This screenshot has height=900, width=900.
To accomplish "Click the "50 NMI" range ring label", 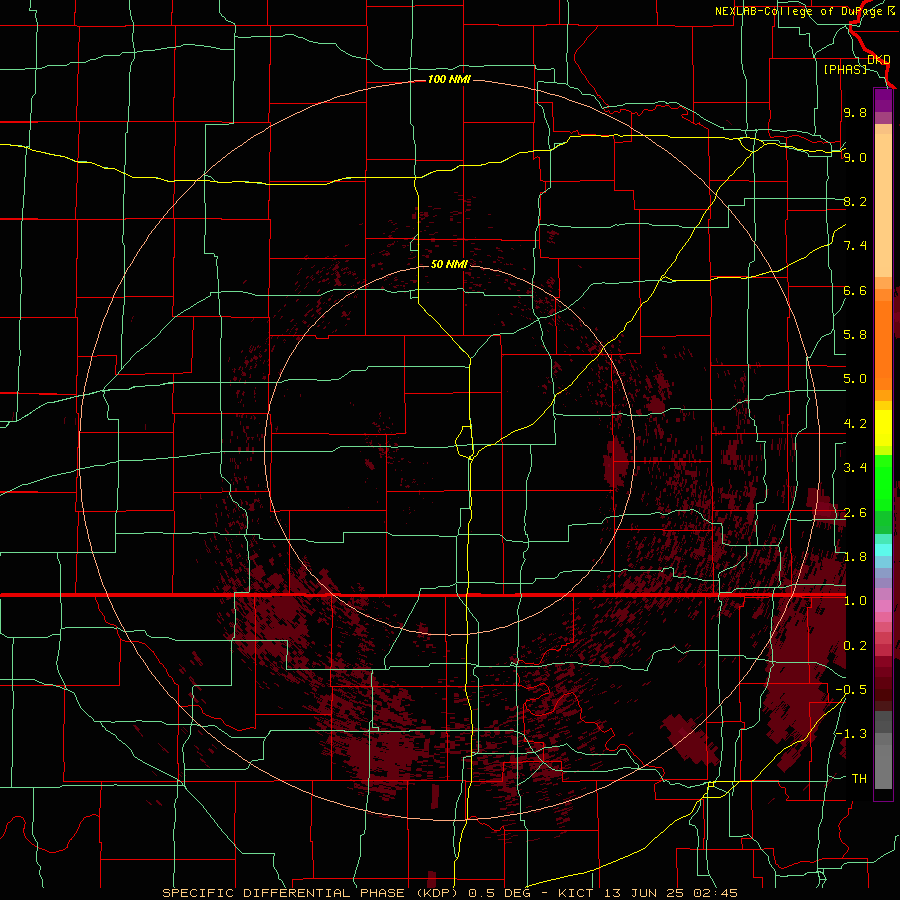I will [449, 264].
